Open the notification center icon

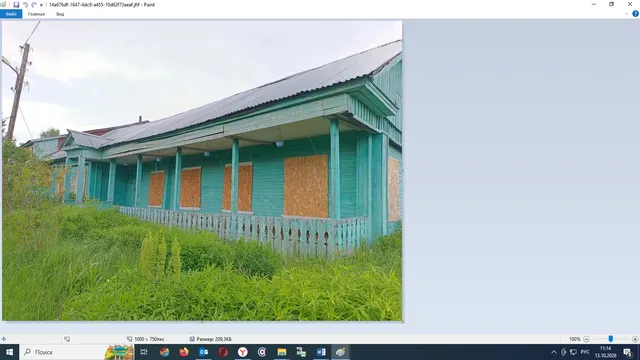628,352
